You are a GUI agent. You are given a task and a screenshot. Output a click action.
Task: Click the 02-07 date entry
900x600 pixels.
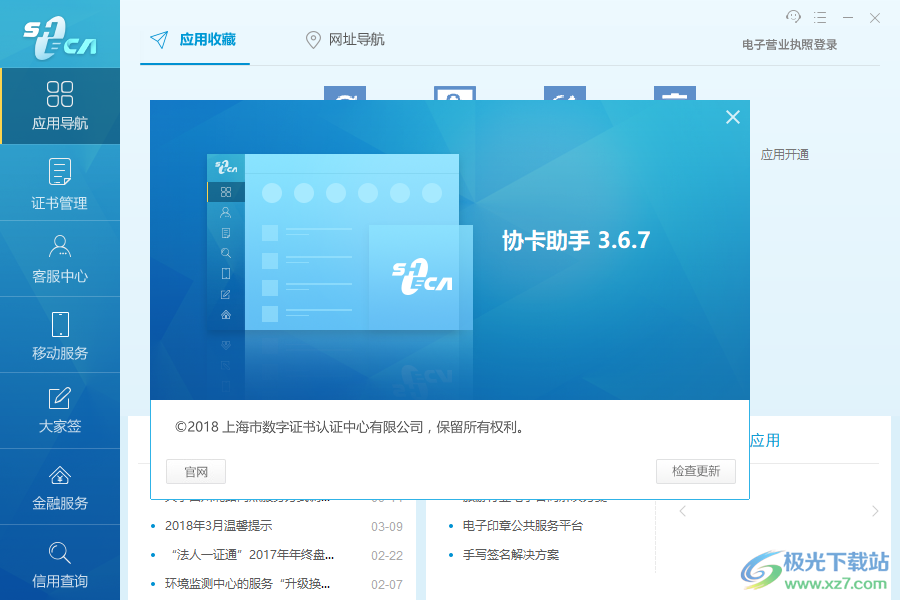387,584
